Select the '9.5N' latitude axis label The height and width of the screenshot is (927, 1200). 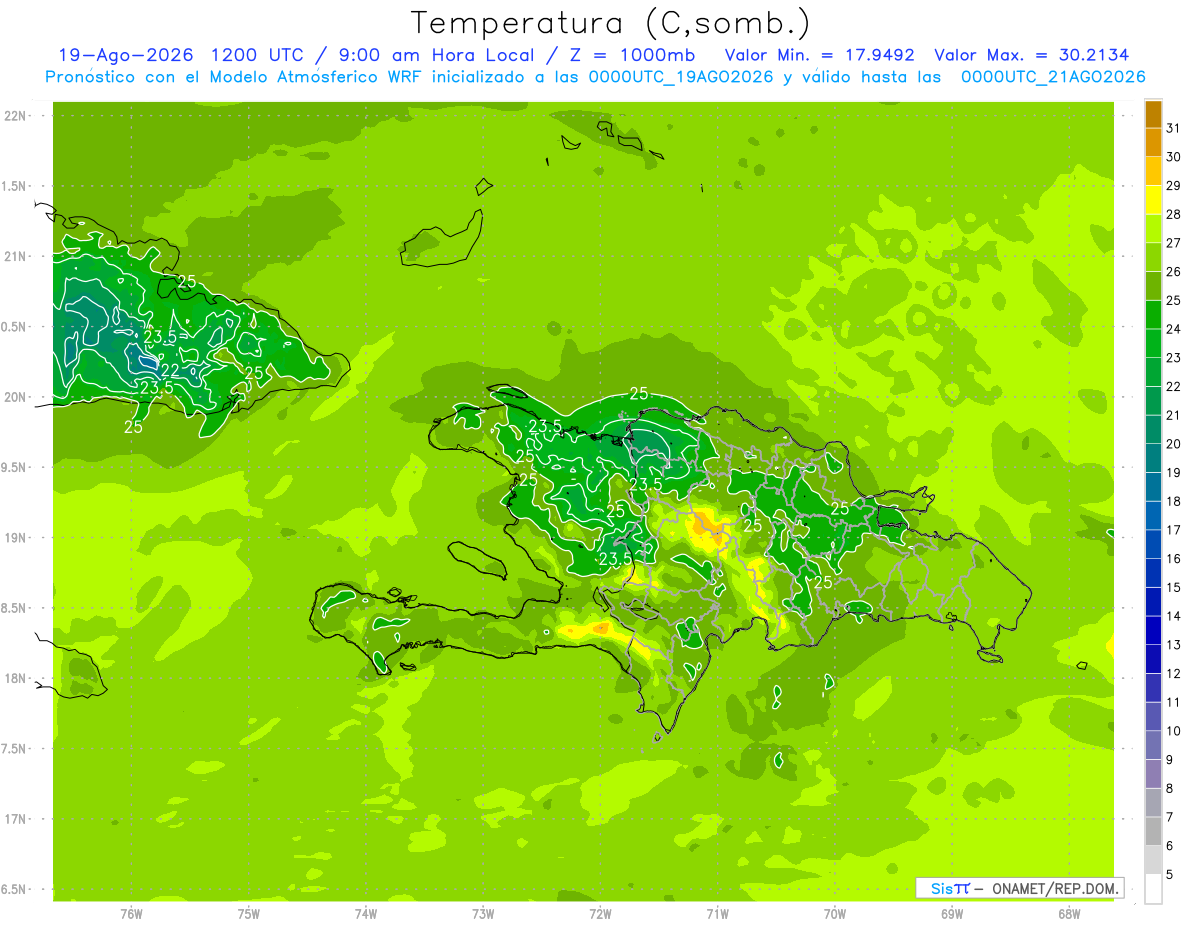tap(15, 467)
